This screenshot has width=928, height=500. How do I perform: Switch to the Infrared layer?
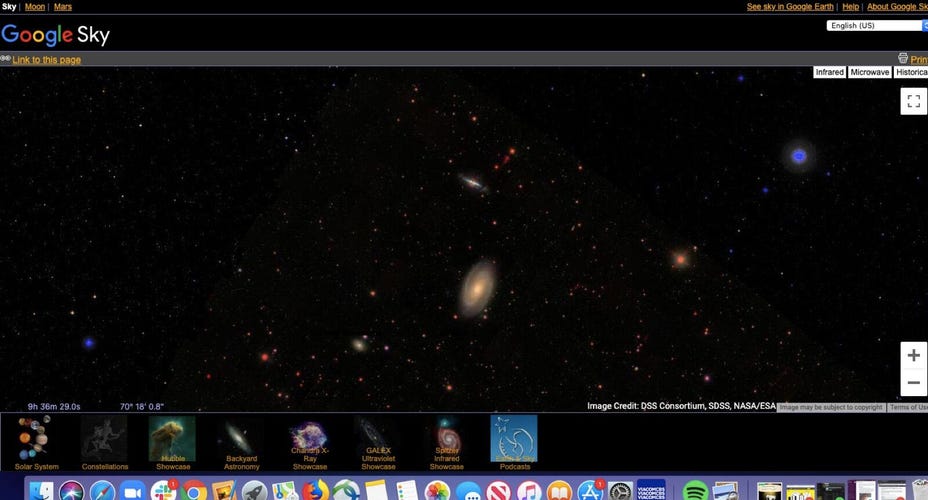[829, 72]
